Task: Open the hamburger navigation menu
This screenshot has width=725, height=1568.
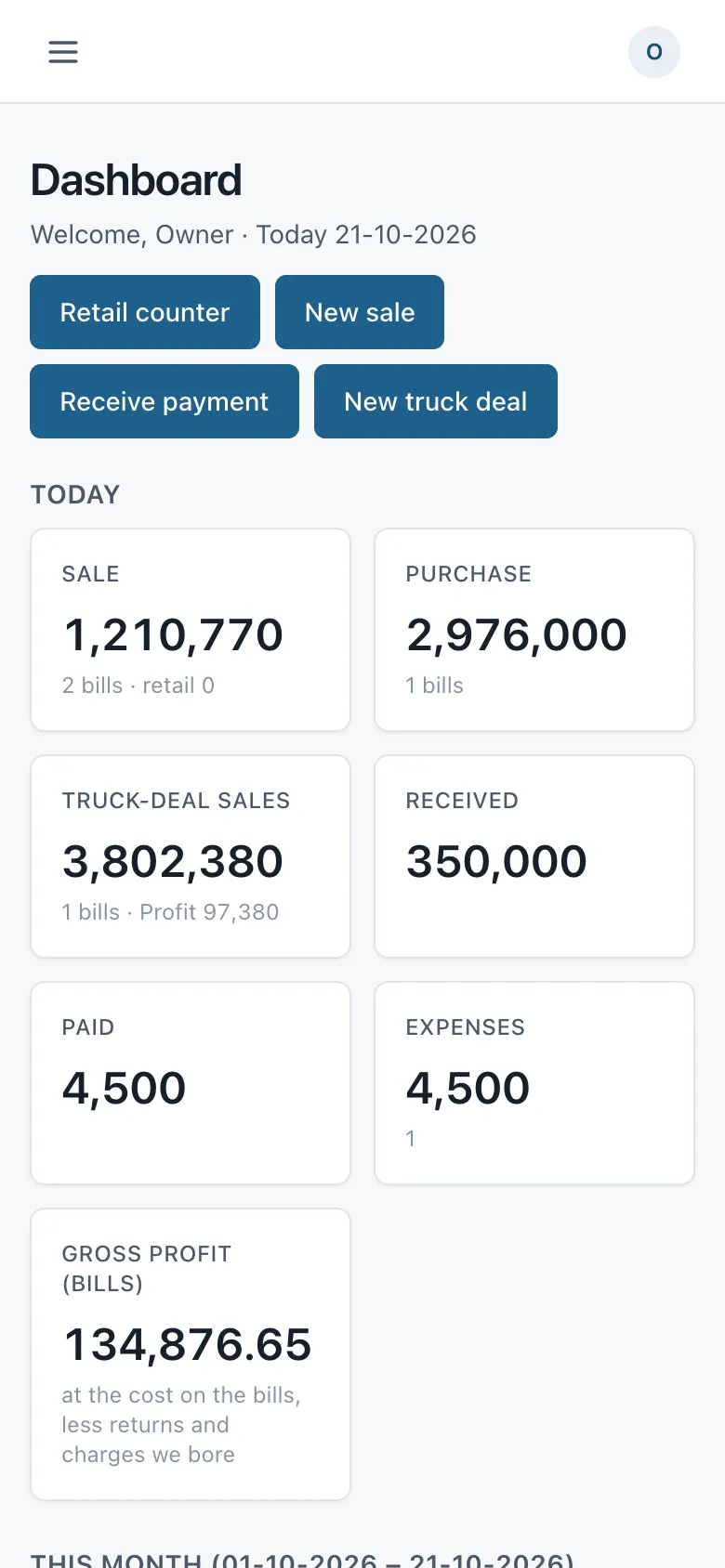Action: pyautogui.click(x=63, y=52)
